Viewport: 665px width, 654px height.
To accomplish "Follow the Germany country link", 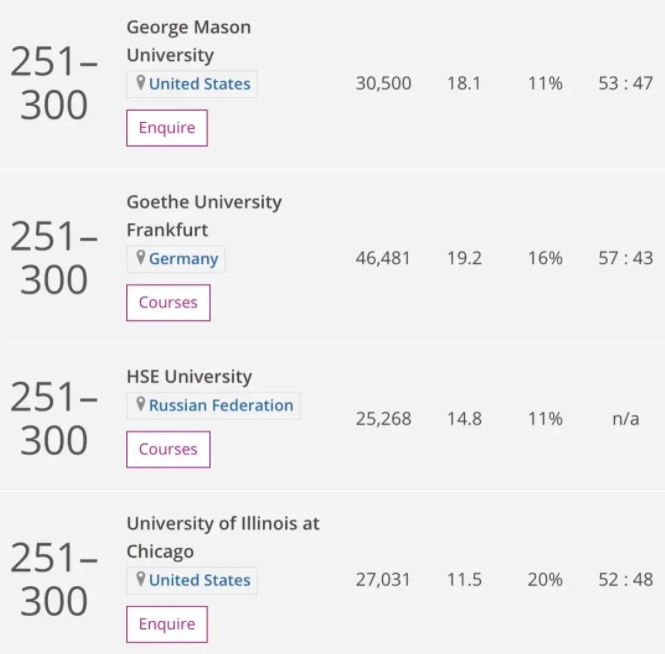I will pos(184,258).
